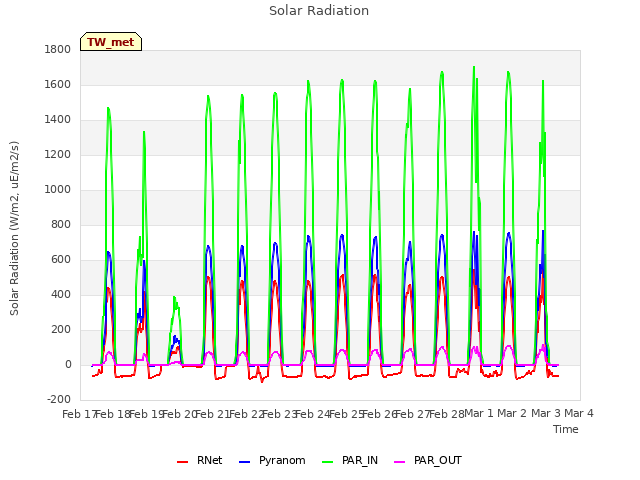
Task: Click the 400 y-axis tick label
Action: (x=61, y=294)
